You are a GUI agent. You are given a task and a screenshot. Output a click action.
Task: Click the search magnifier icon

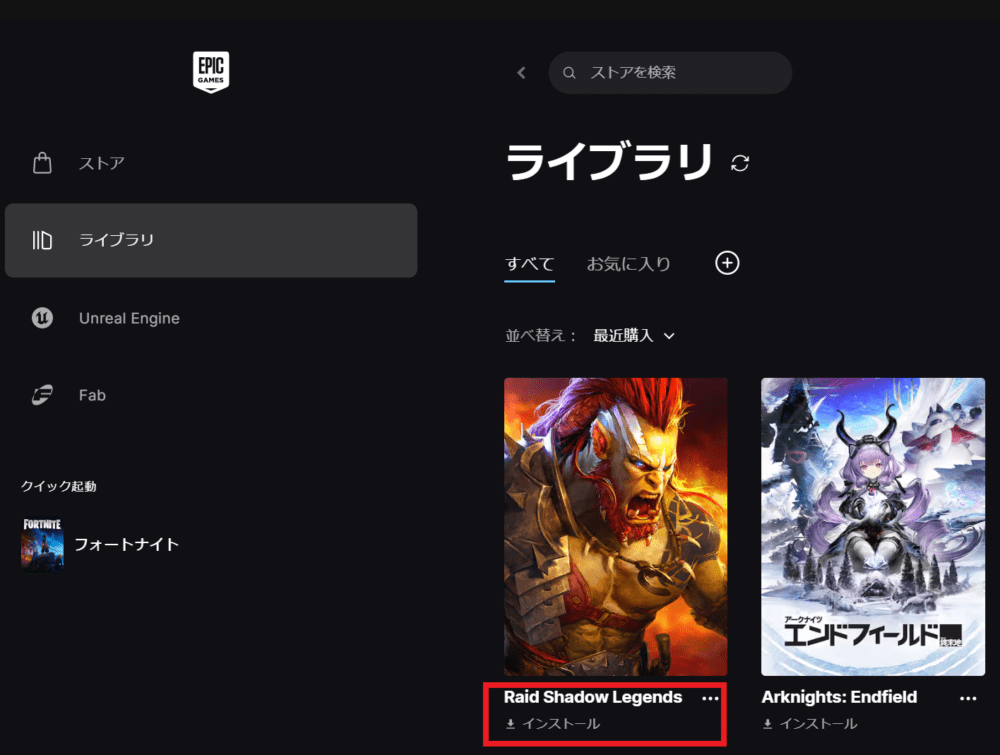(569, 73)
